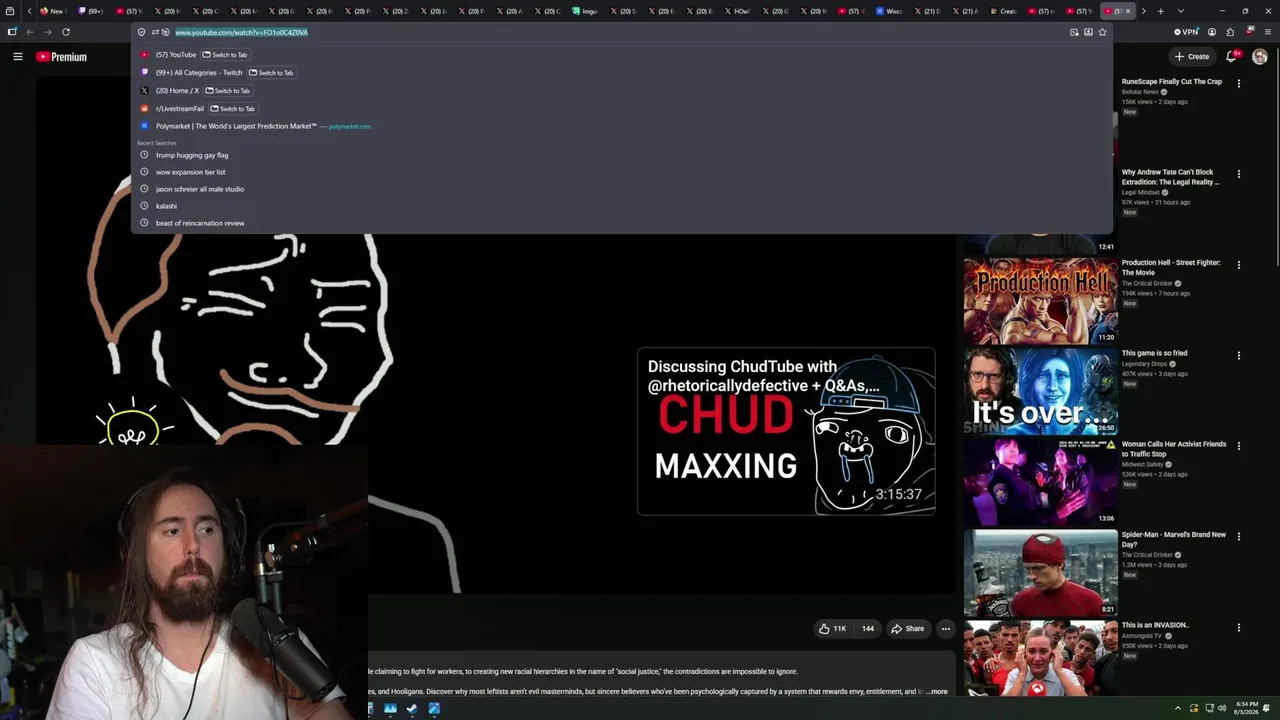Dislike the video with the 144 button

[866, 629]
